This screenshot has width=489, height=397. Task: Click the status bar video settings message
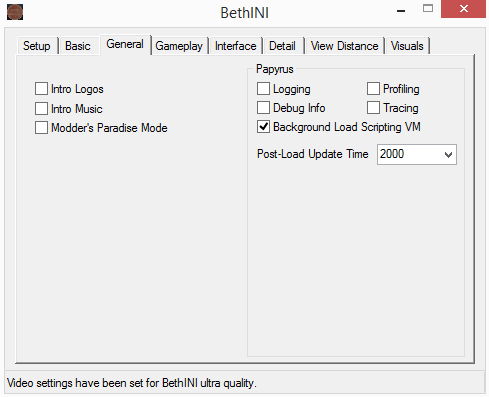click(132, 383)
